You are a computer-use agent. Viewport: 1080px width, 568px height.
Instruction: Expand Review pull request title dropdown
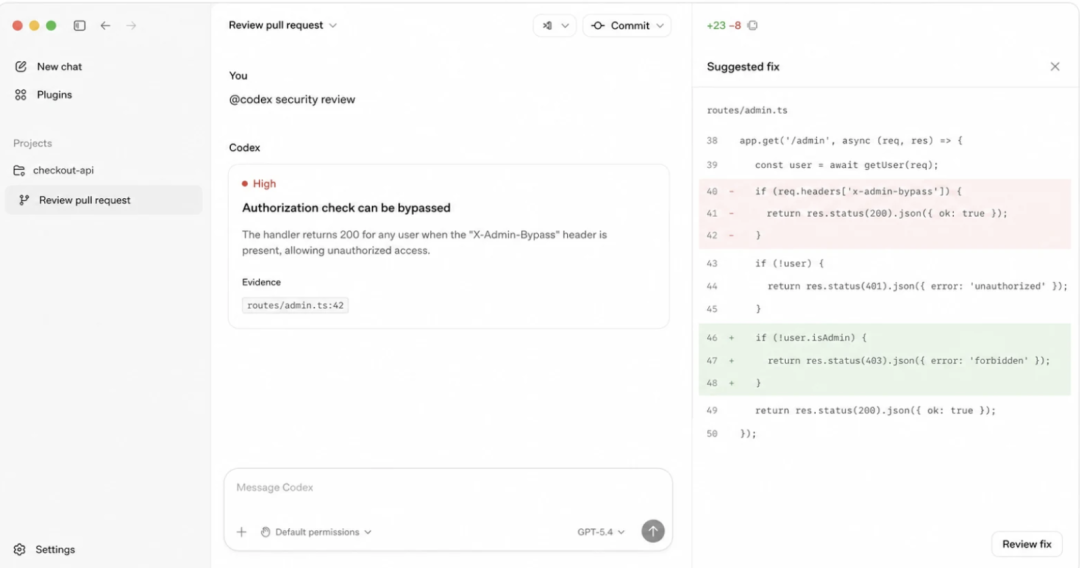333,25
